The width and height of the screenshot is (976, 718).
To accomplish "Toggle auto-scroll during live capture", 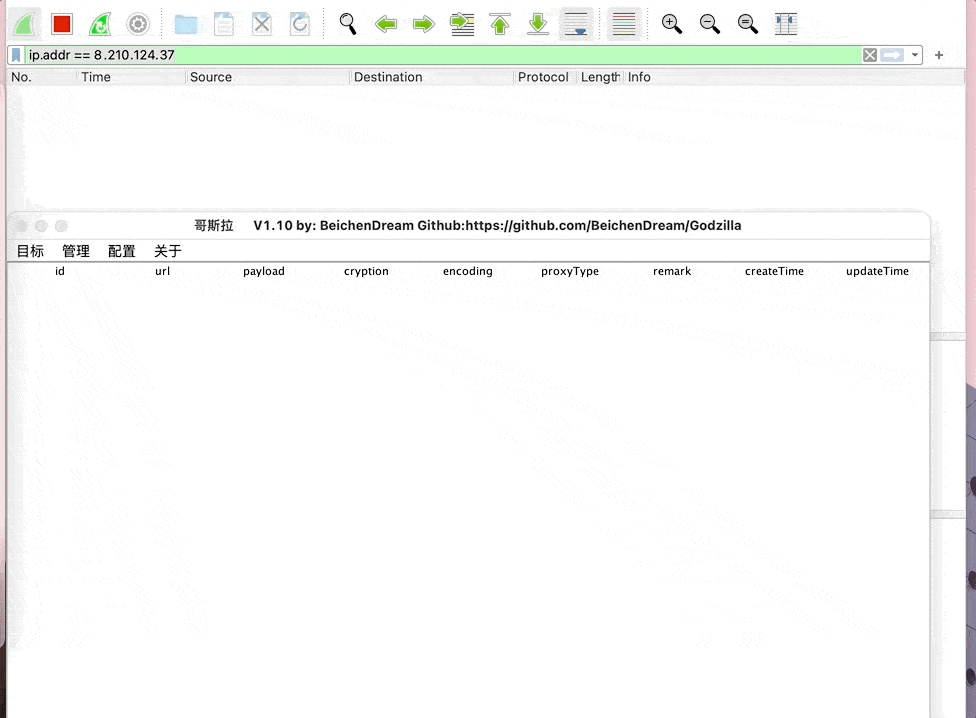I will click(576, 24).
